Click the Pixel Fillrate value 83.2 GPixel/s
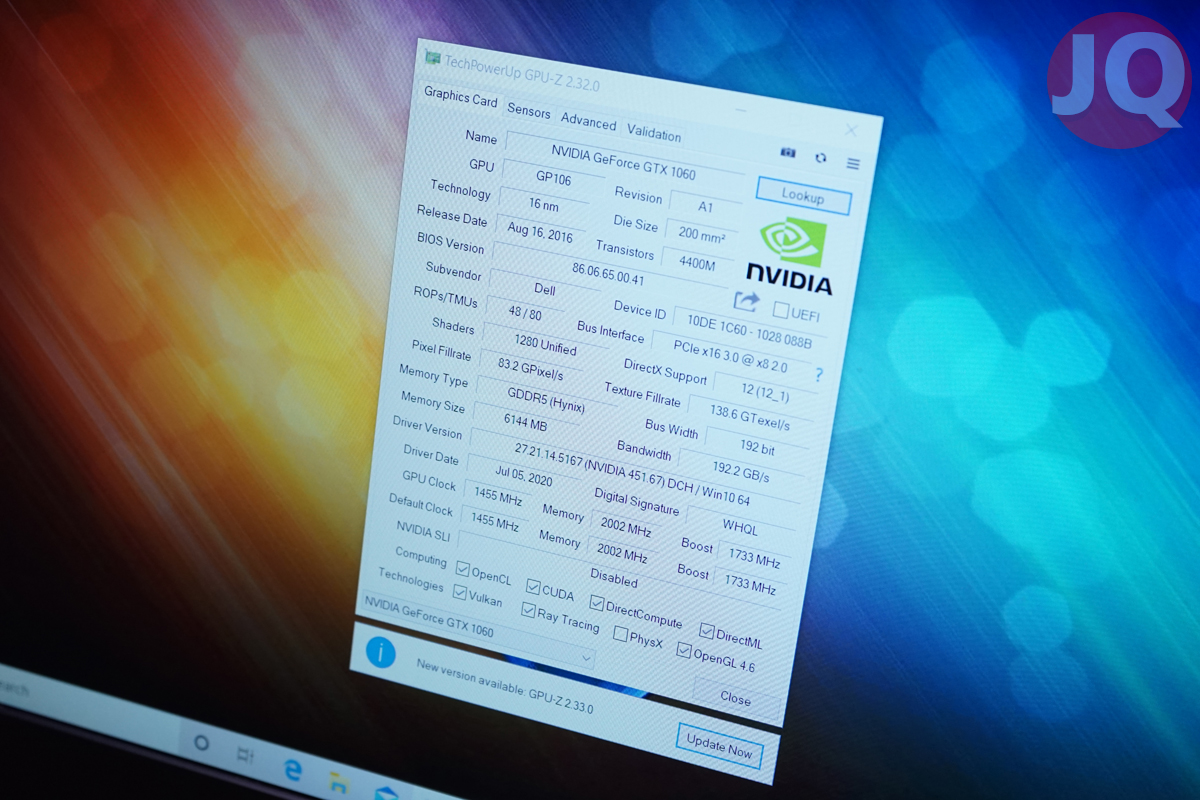This screenshot has width=1200, height=800. tap(529, 369)
